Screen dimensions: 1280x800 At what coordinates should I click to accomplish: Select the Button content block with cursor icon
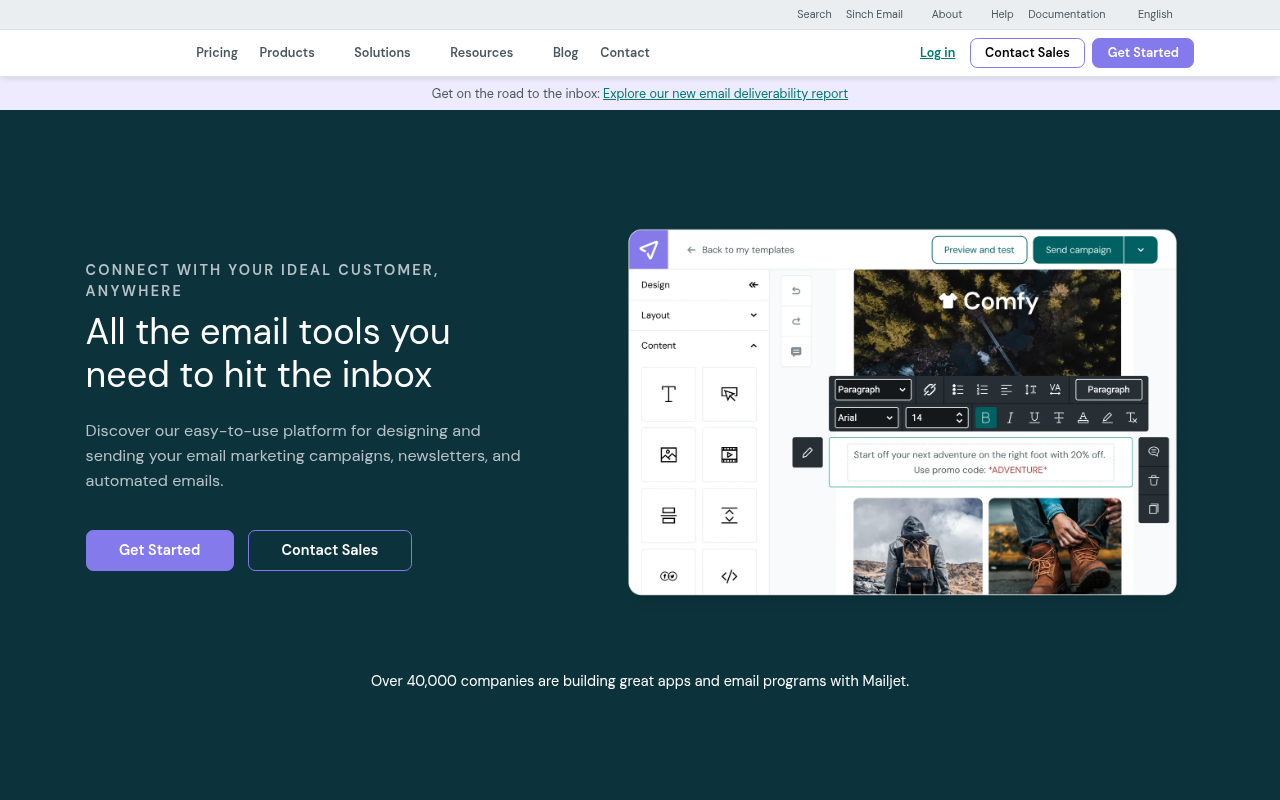(729, 394)
